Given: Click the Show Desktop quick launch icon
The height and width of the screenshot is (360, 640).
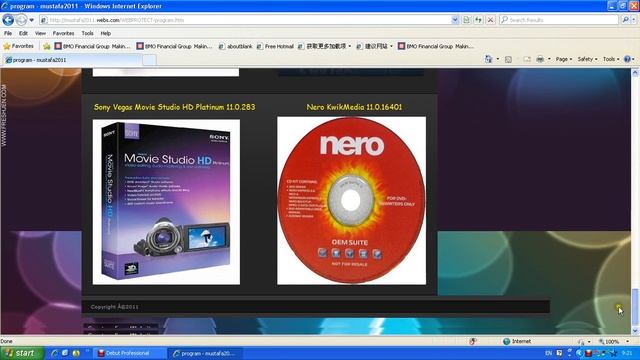Looking at the screenshot, I should tap(65, 353).
